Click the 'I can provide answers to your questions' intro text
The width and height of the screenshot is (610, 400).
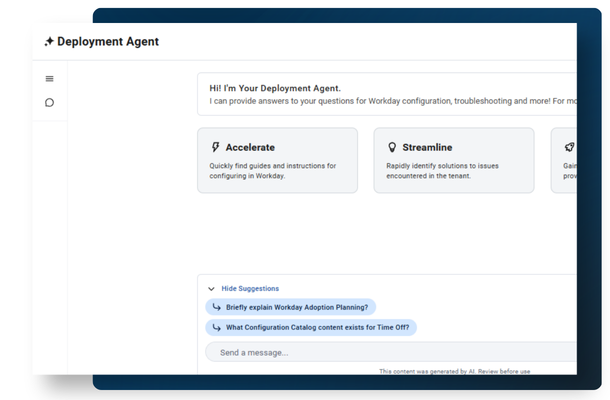click(x=393, y=101)
